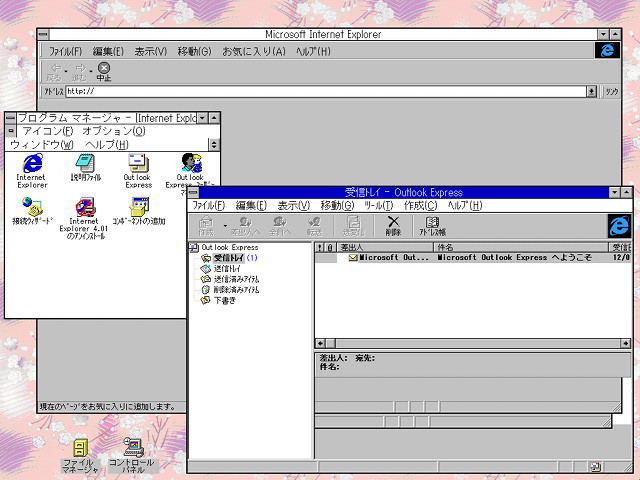This screenshot has width=640, height=480.
Task: Open オプション(O) menu in Program Manager
Action: click(x=113, y=131)
